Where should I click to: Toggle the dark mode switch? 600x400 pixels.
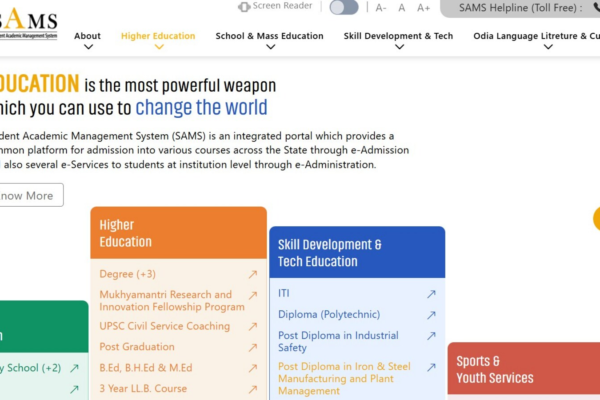pyautogui.click(x=343, y=8)
